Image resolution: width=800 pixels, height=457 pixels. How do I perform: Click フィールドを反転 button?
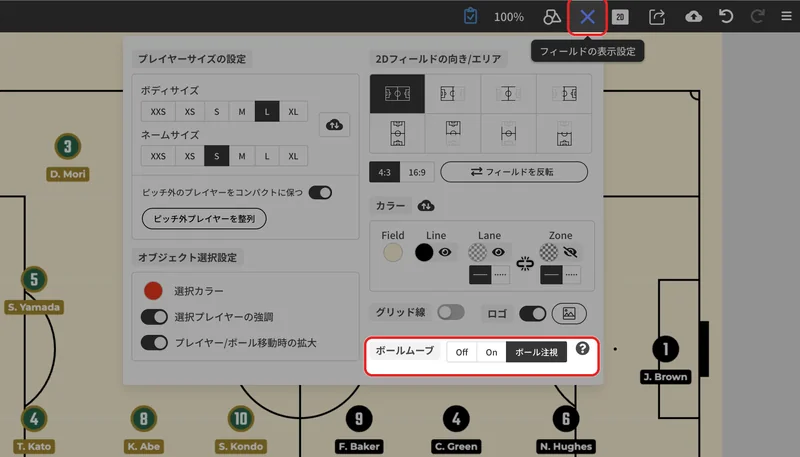pos(514,172)
